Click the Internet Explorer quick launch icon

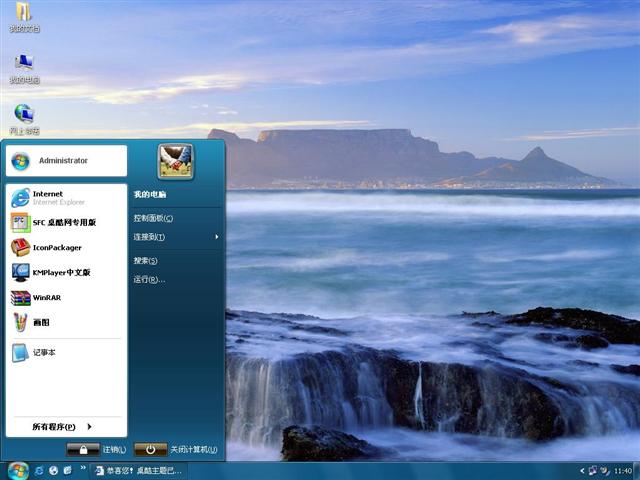click(39, 470)
